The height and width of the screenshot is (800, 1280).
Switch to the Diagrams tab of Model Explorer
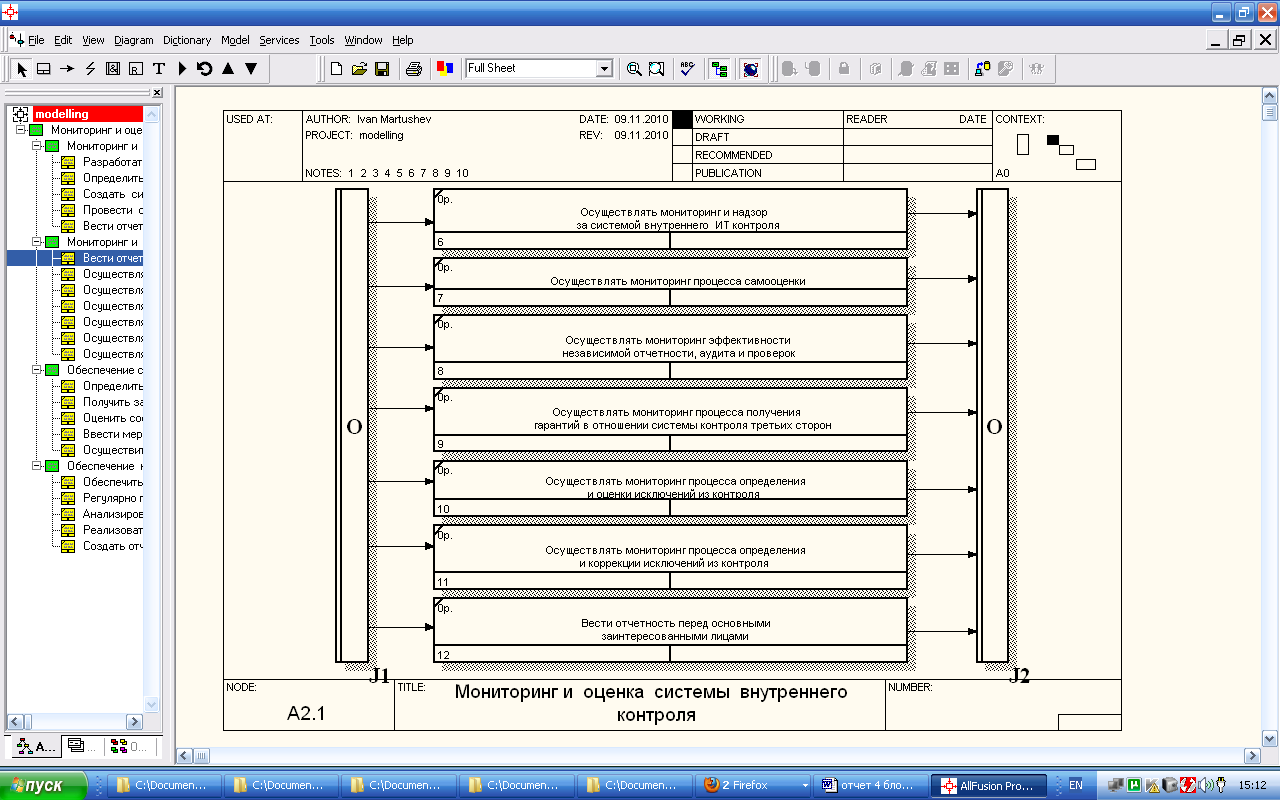tap(82, 746)
